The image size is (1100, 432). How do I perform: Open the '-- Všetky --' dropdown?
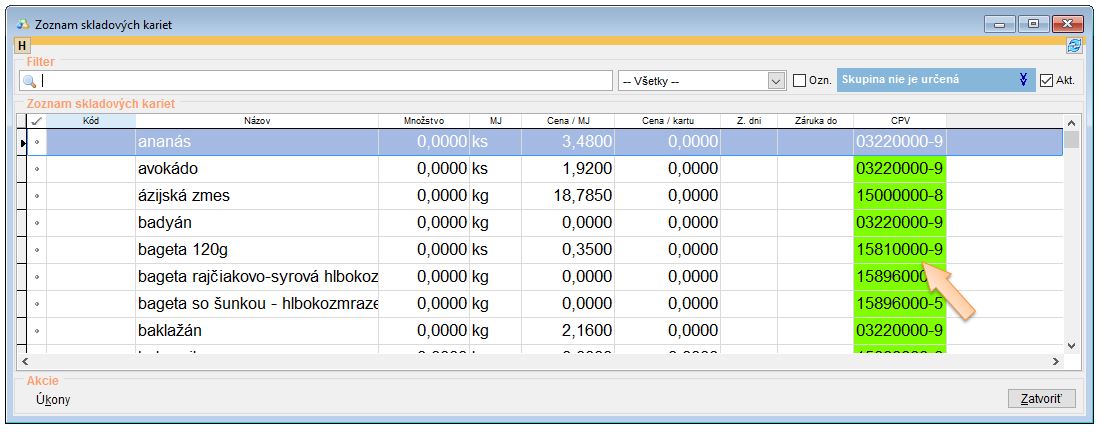776,81
